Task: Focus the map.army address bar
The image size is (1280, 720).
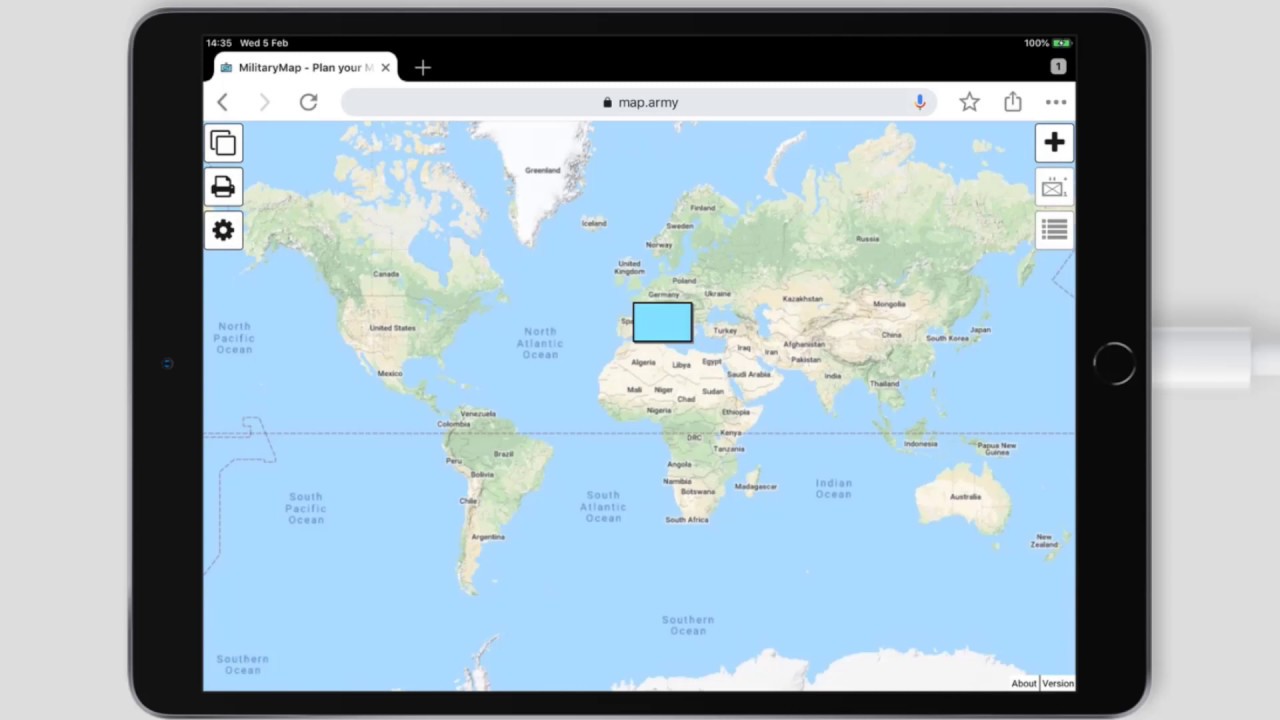Action: click(640, 102)
